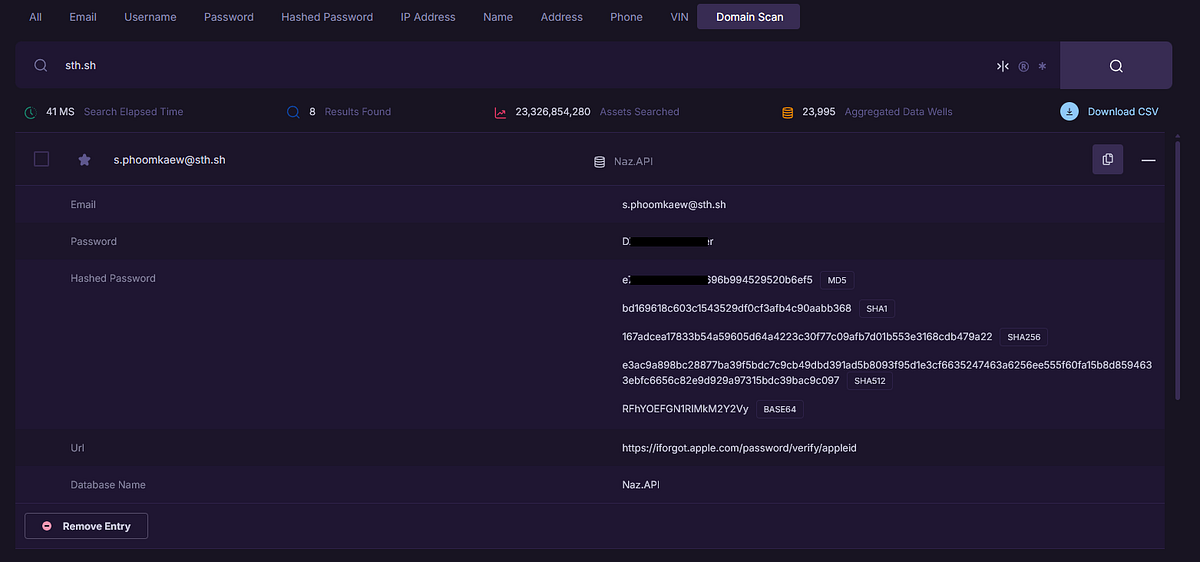This screenshot has width=1200, height=562.
Task: Click the Aggregated Data Wells stack icon
Action: pyautogui.click(x=787, y=112)
